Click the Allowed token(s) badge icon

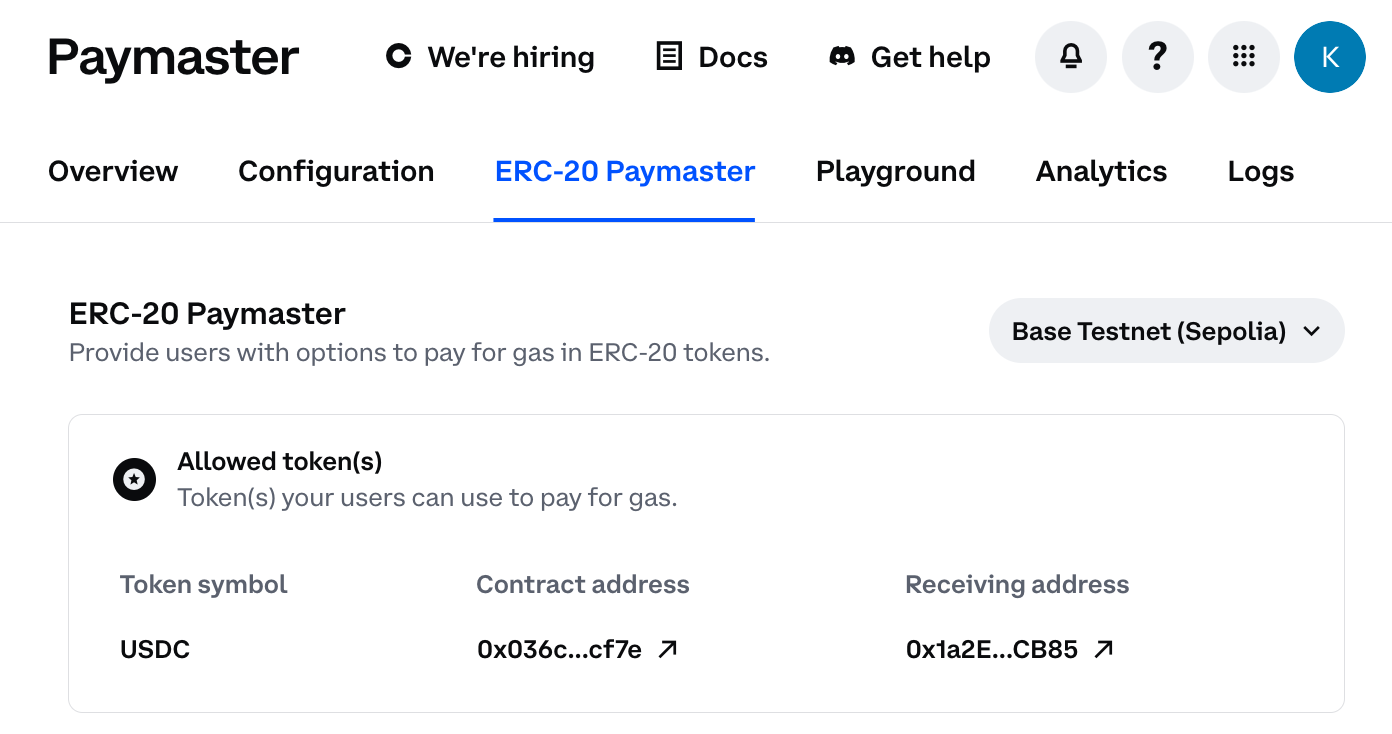tap(134, 479)
